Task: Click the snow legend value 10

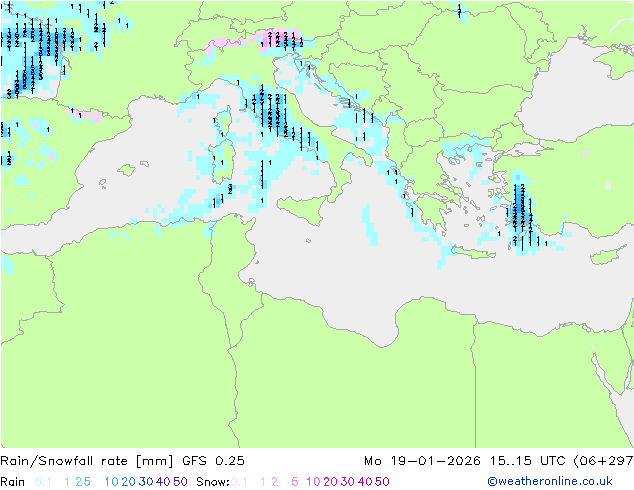Action: [313, 482]
